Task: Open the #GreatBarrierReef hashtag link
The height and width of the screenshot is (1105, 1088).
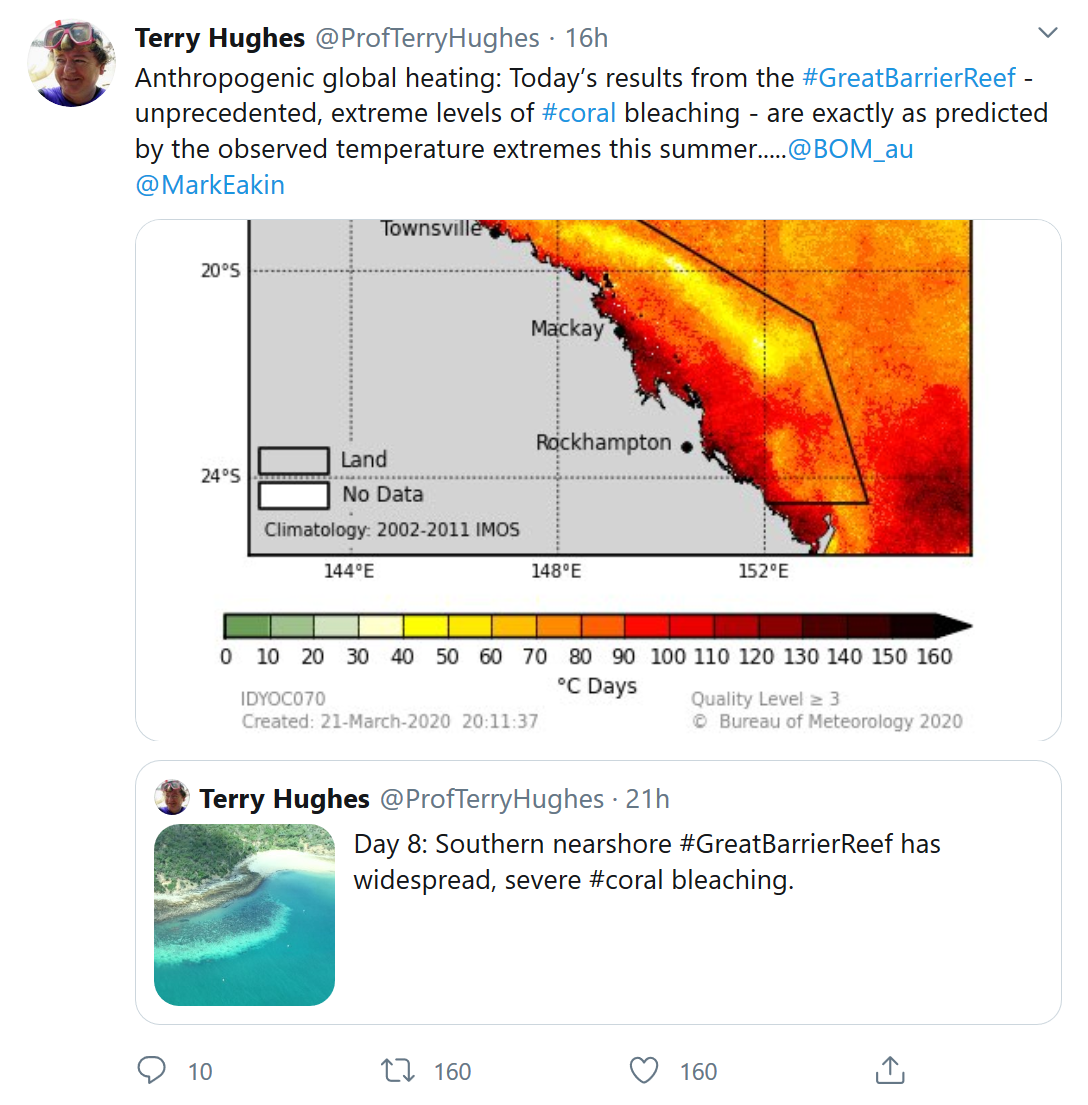Action: pyautogui.click(x=909, y=77)
